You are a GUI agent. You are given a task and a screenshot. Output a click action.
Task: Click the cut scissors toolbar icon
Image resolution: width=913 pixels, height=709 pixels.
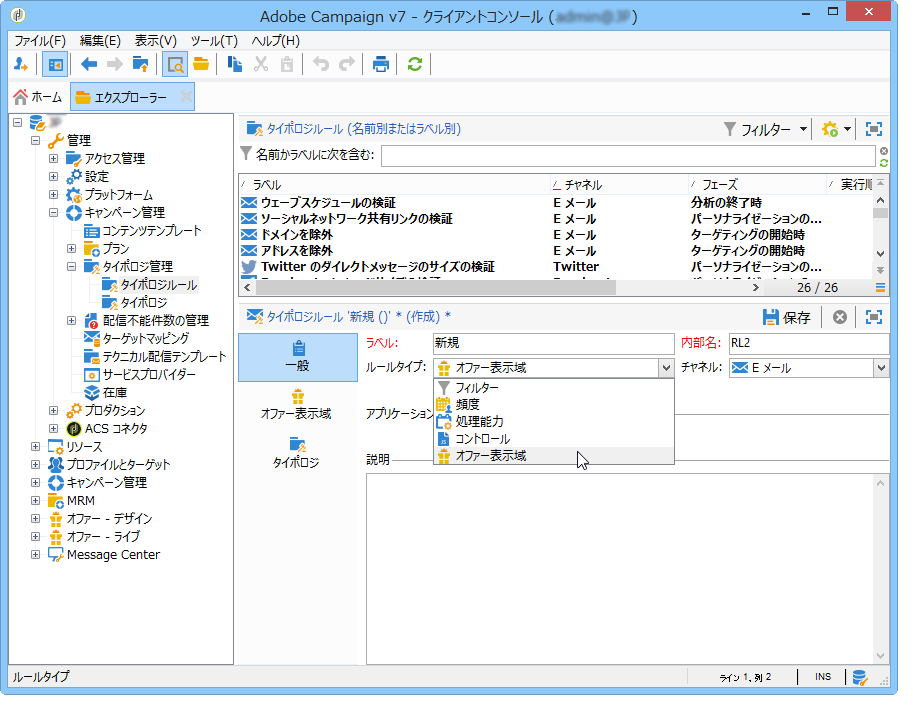tap(261, 64)
